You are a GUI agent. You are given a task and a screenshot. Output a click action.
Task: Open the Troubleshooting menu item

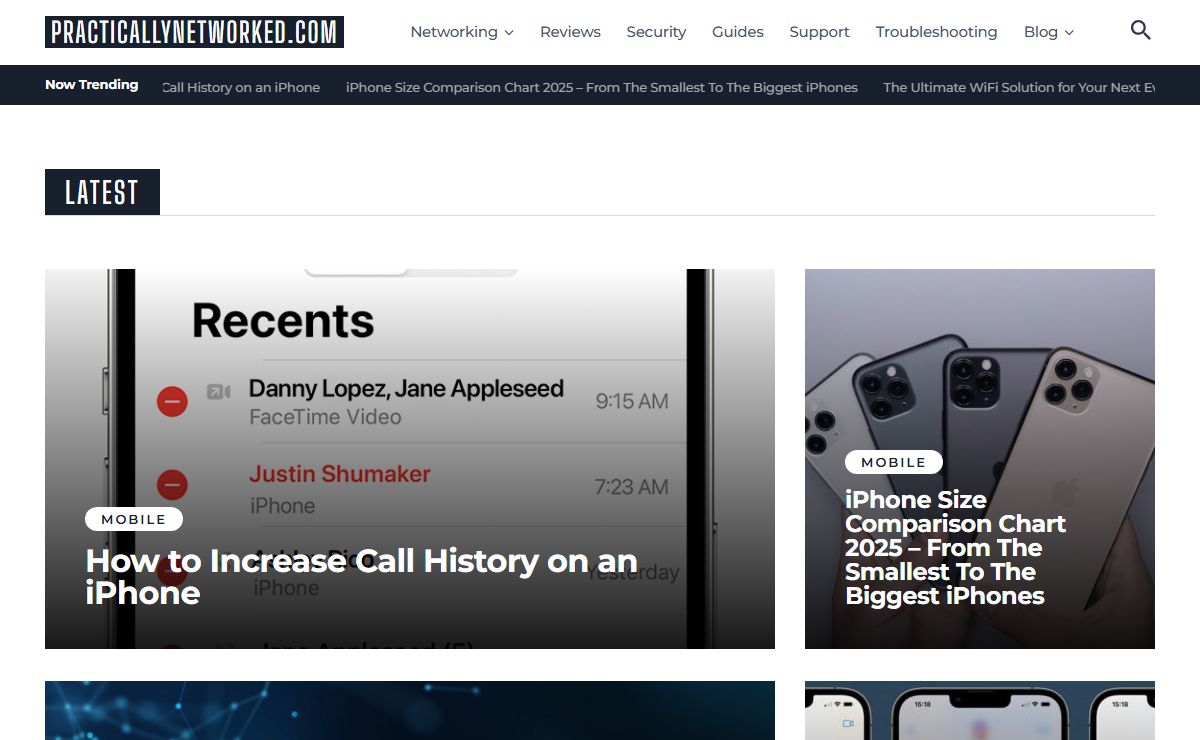click(x=936, y=32)
